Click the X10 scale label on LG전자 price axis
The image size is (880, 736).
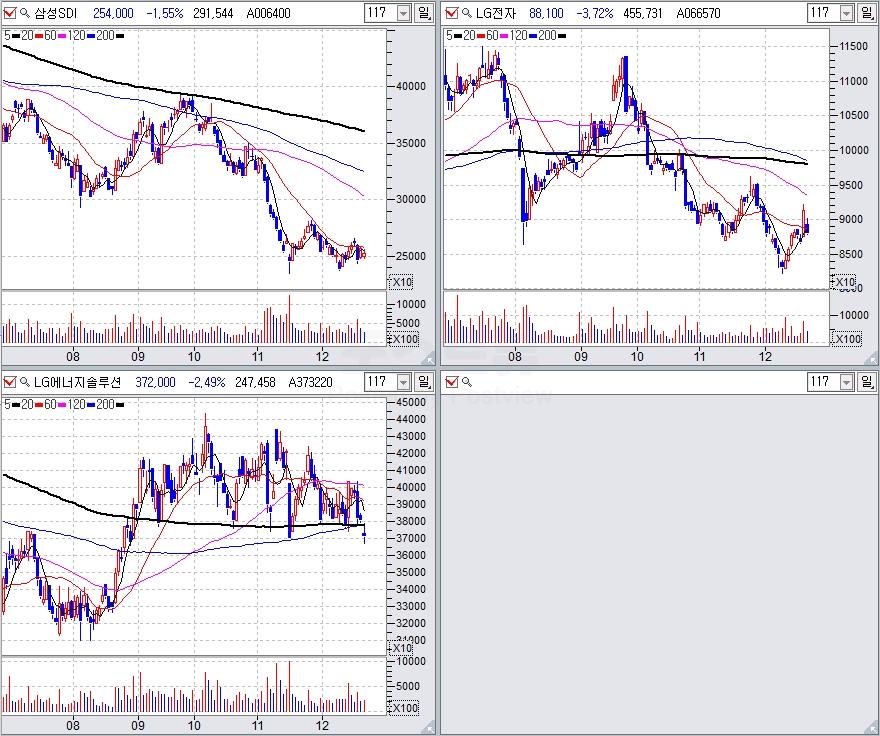click(845, 284)
